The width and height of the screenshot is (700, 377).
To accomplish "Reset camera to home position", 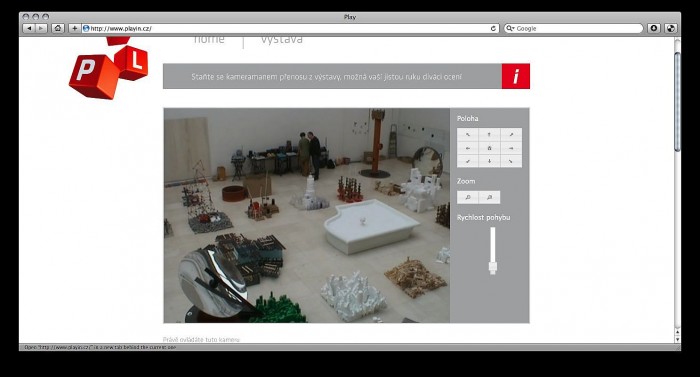I will point(489,148).
